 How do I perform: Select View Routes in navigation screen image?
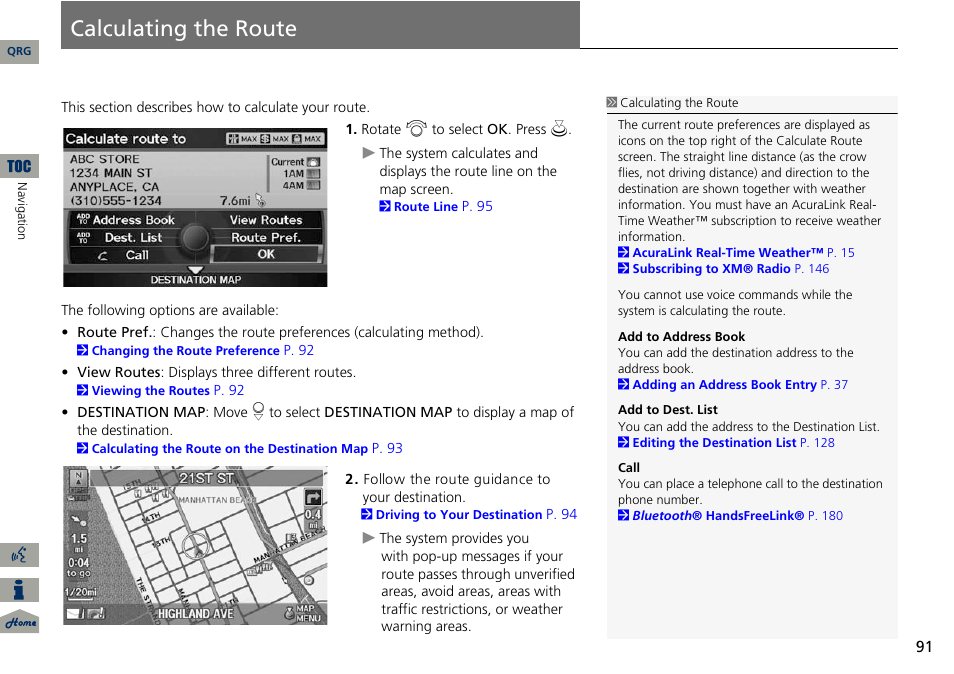click(x=266, y=220)
